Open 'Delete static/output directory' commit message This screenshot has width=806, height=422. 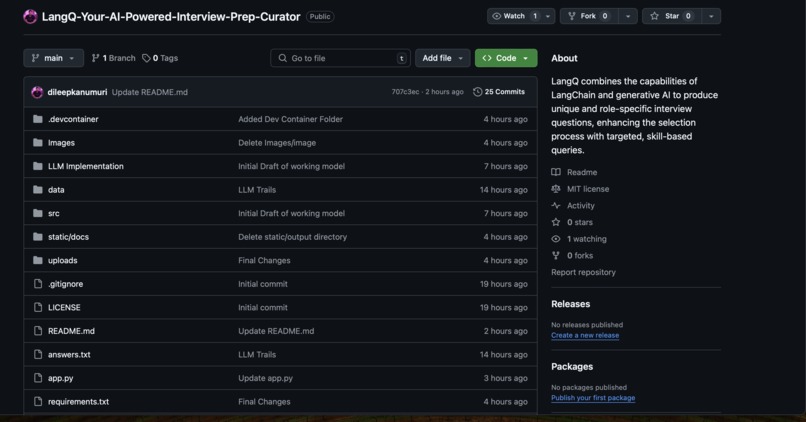pos(292,236)
